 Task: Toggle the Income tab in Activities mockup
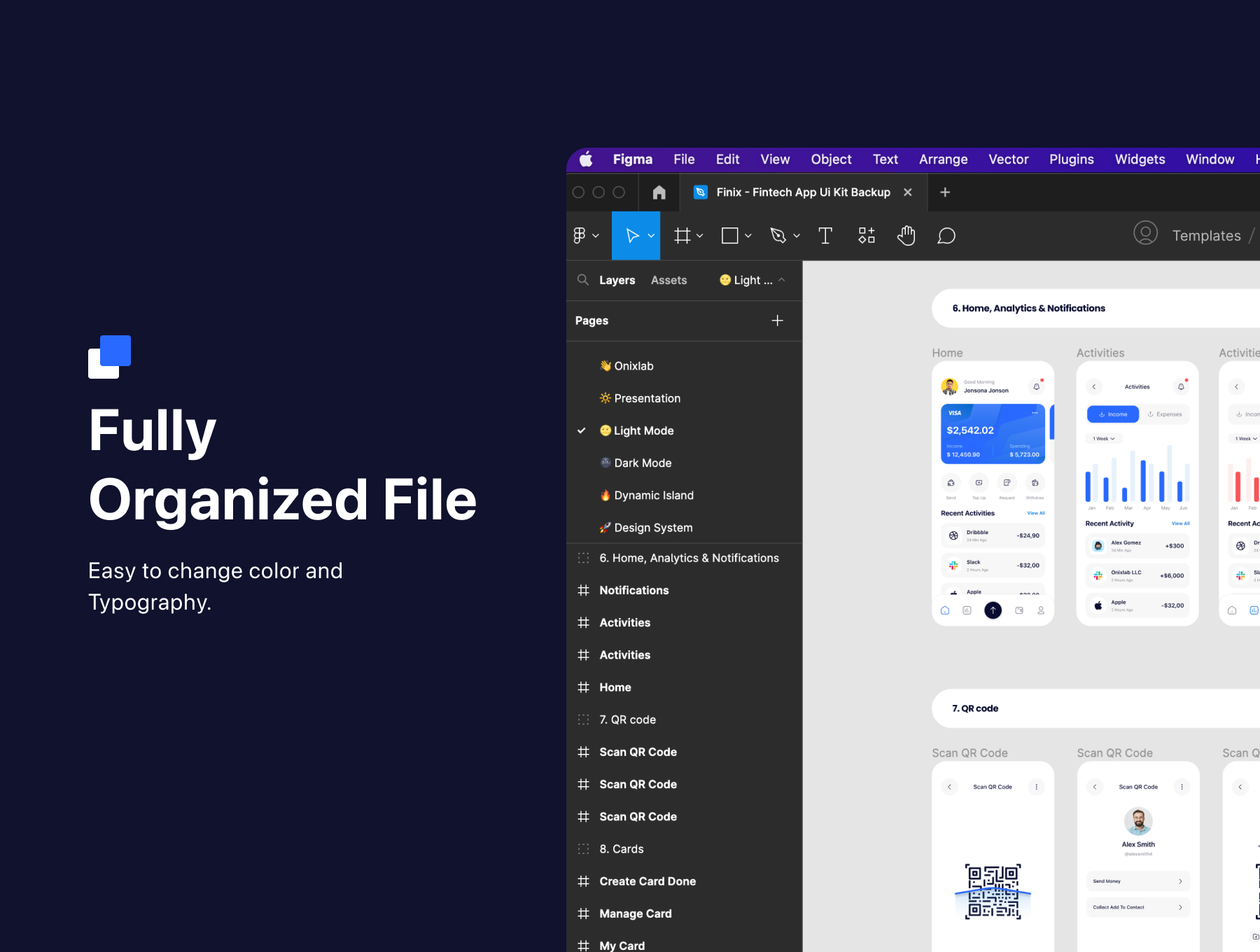click(1113, 414)
